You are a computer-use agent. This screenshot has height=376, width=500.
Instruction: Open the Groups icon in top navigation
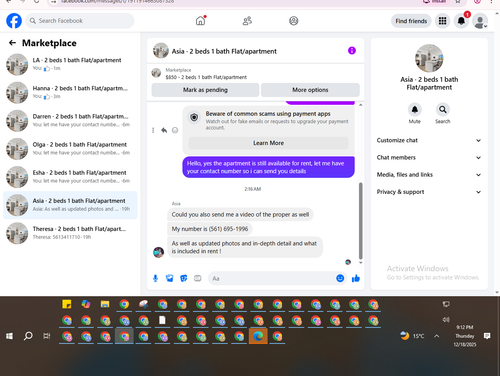(x=293, y=21)
